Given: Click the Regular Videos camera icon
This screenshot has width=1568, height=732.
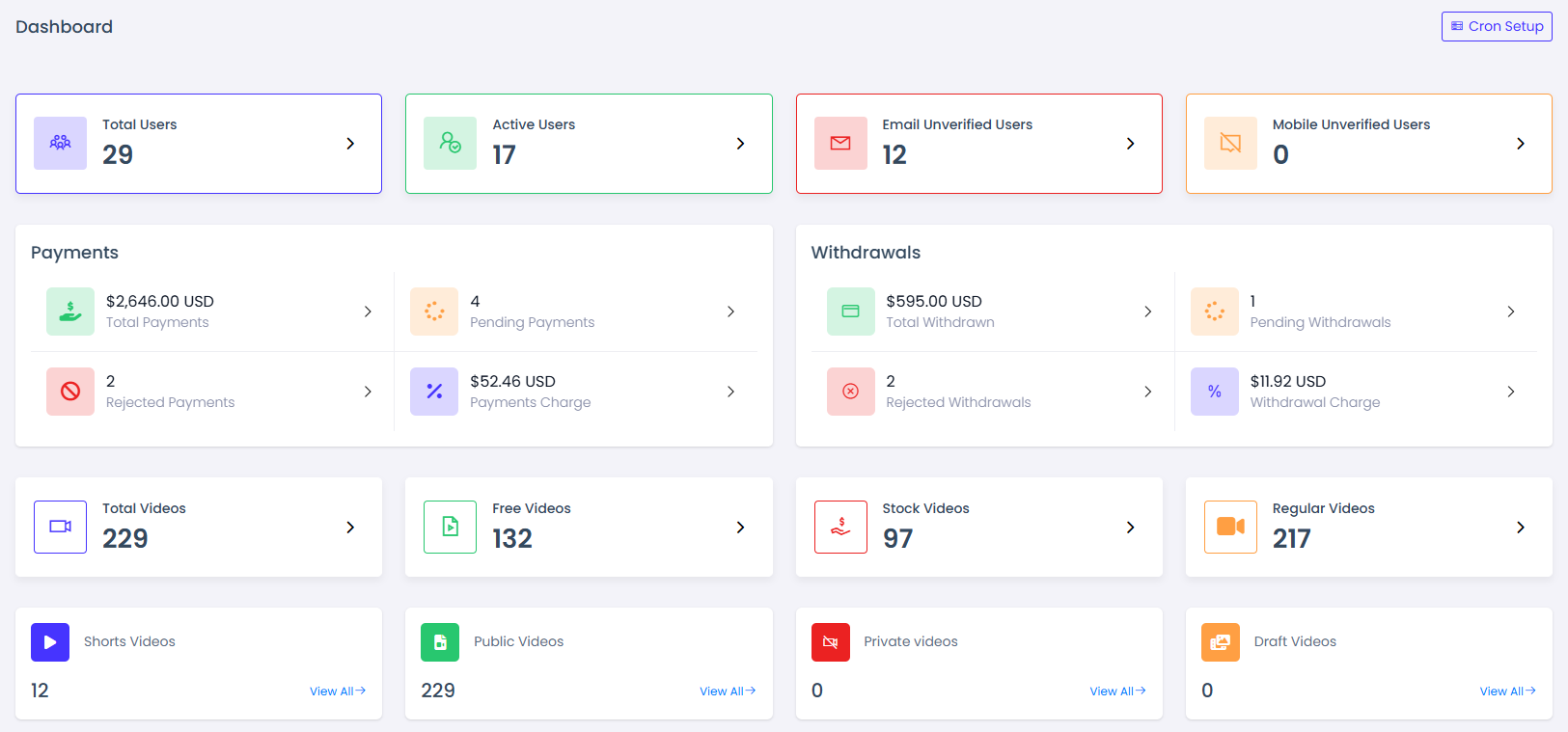Looking at the screenshot, I should click(x=1230, y=527).
